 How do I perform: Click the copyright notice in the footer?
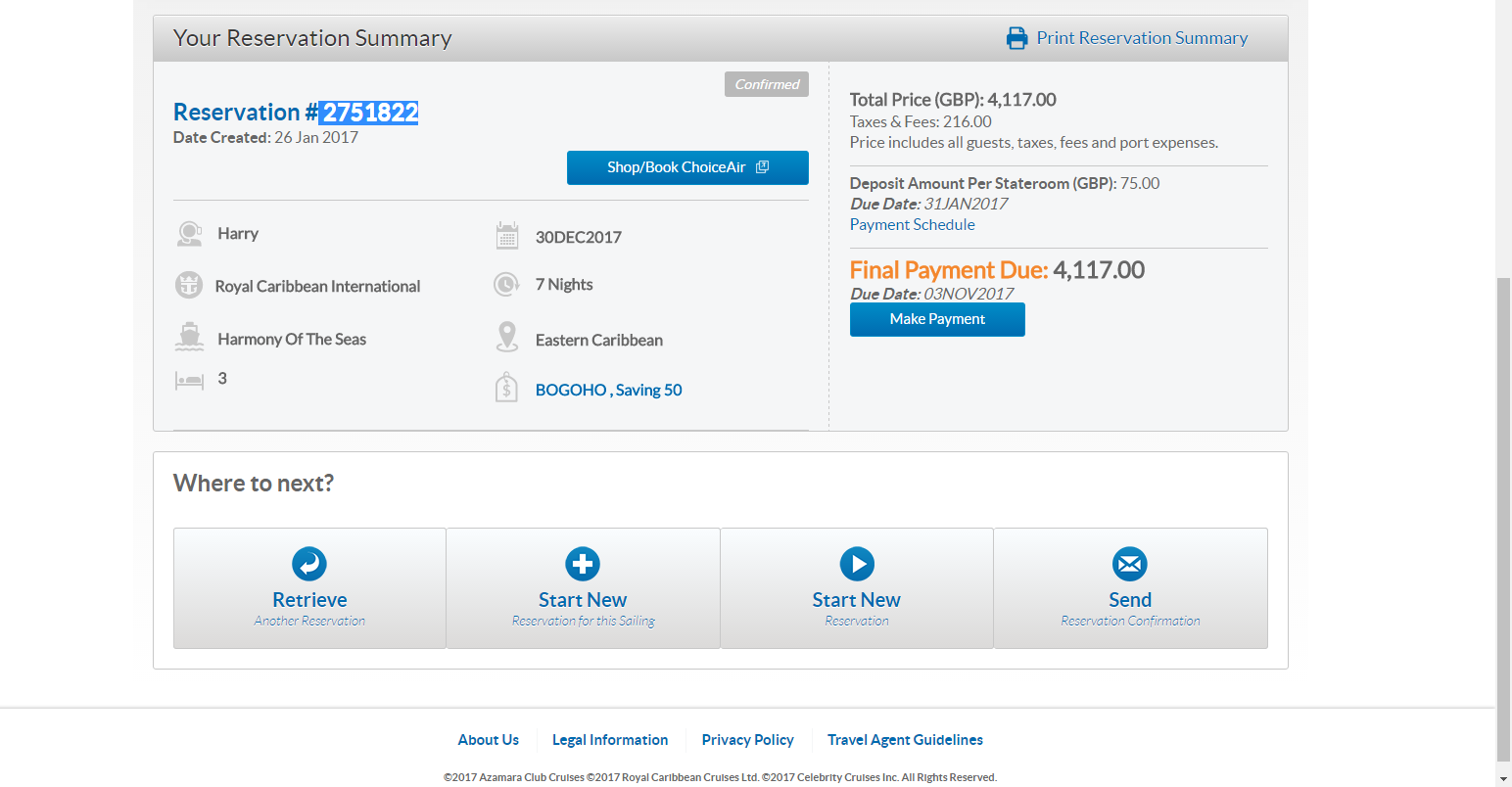tap(720, 777)
